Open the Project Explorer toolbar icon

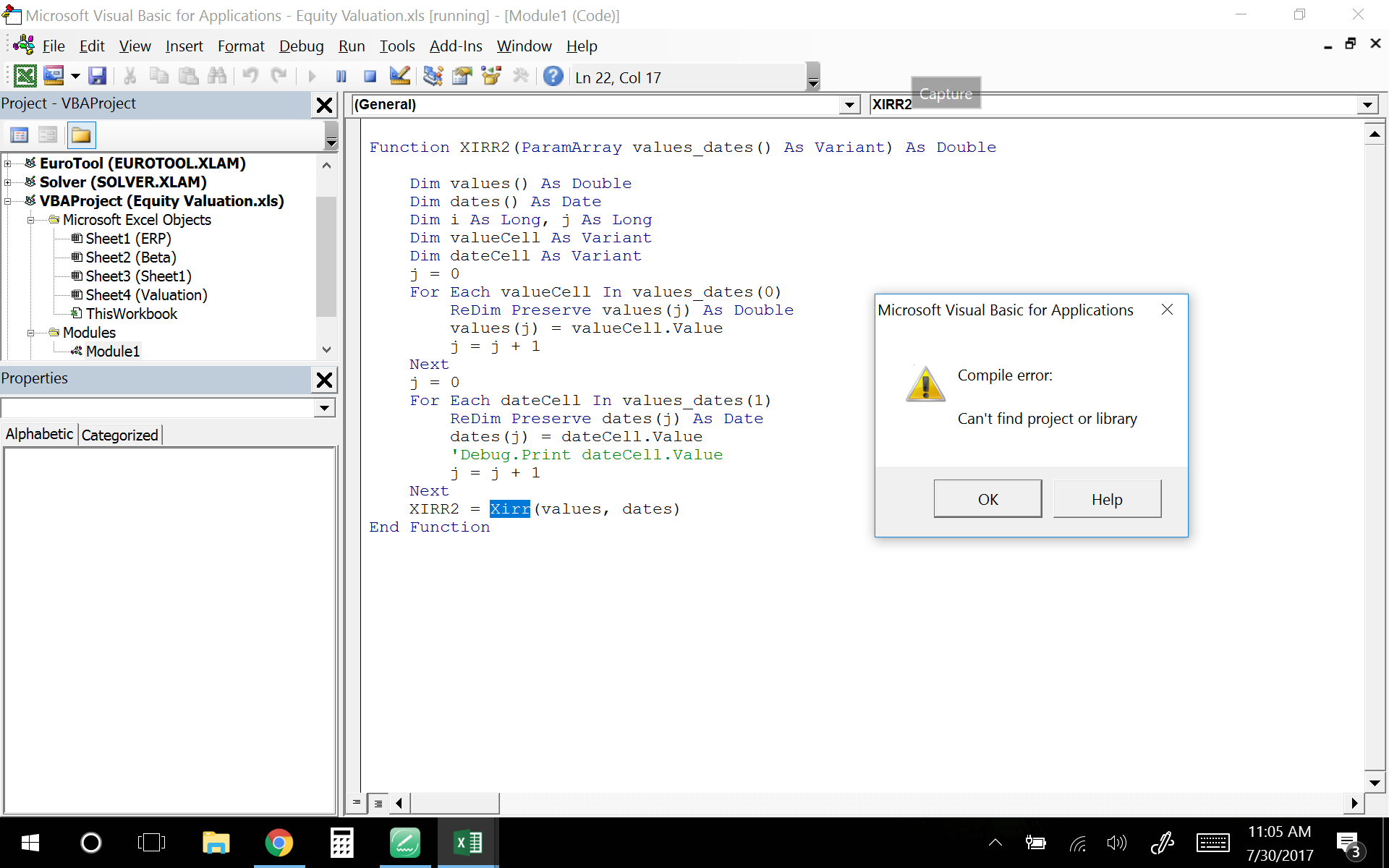[x=433, y=76]
